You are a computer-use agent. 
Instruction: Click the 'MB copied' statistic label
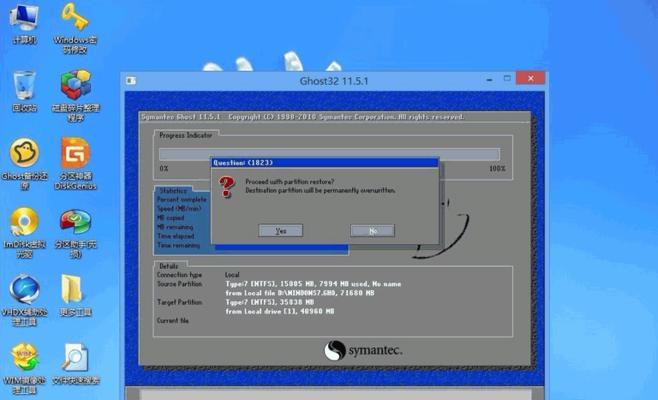[170, 218]
